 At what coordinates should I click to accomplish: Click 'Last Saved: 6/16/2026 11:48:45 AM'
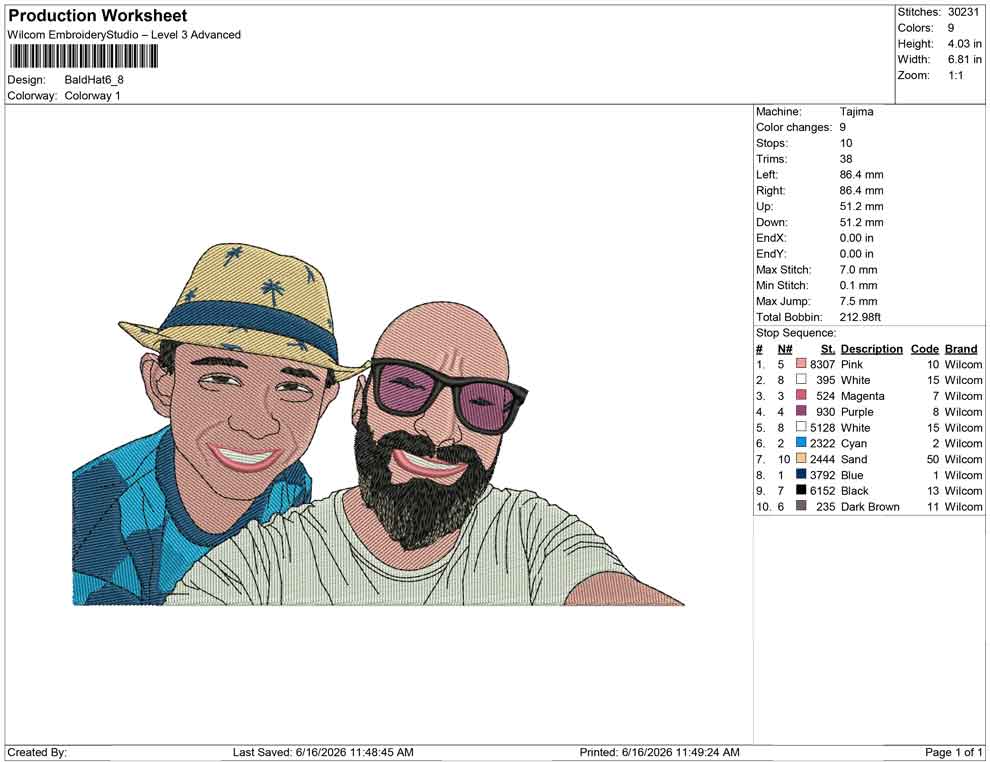pyautogui.click(x=323, y=752)
